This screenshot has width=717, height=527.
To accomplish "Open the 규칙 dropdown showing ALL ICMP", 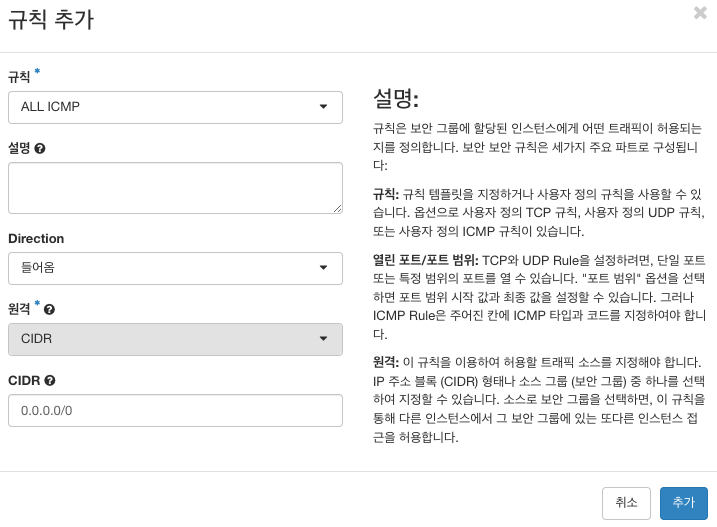I will click(175, 107).
